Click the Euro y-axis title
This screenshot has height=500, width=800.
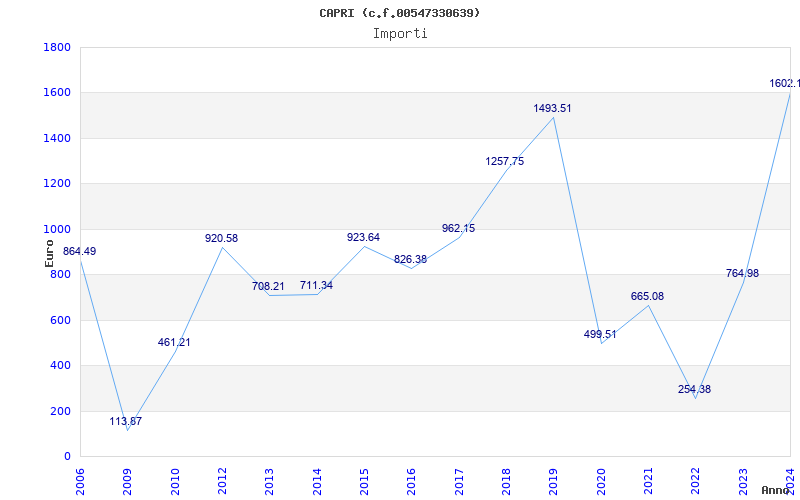point(49,254)
